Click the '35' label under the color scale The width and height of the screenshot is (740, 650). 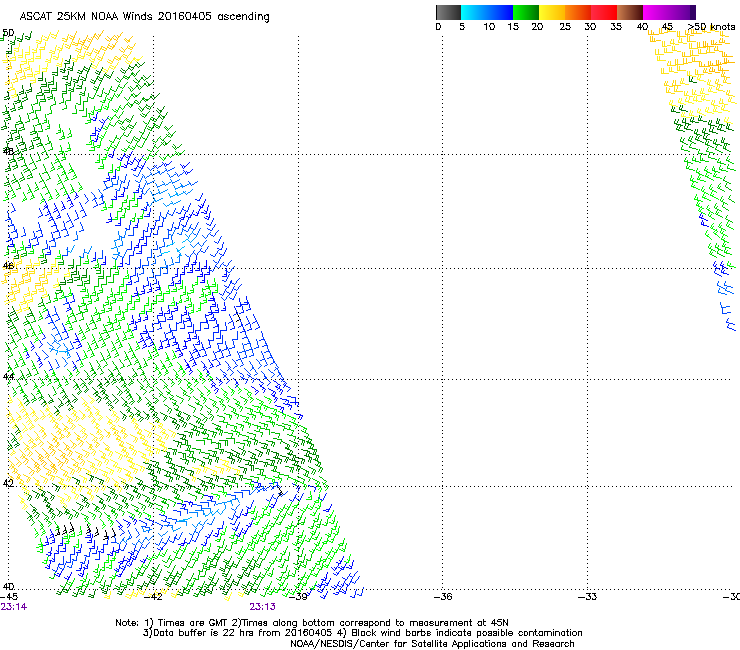(x=616, y=27)
